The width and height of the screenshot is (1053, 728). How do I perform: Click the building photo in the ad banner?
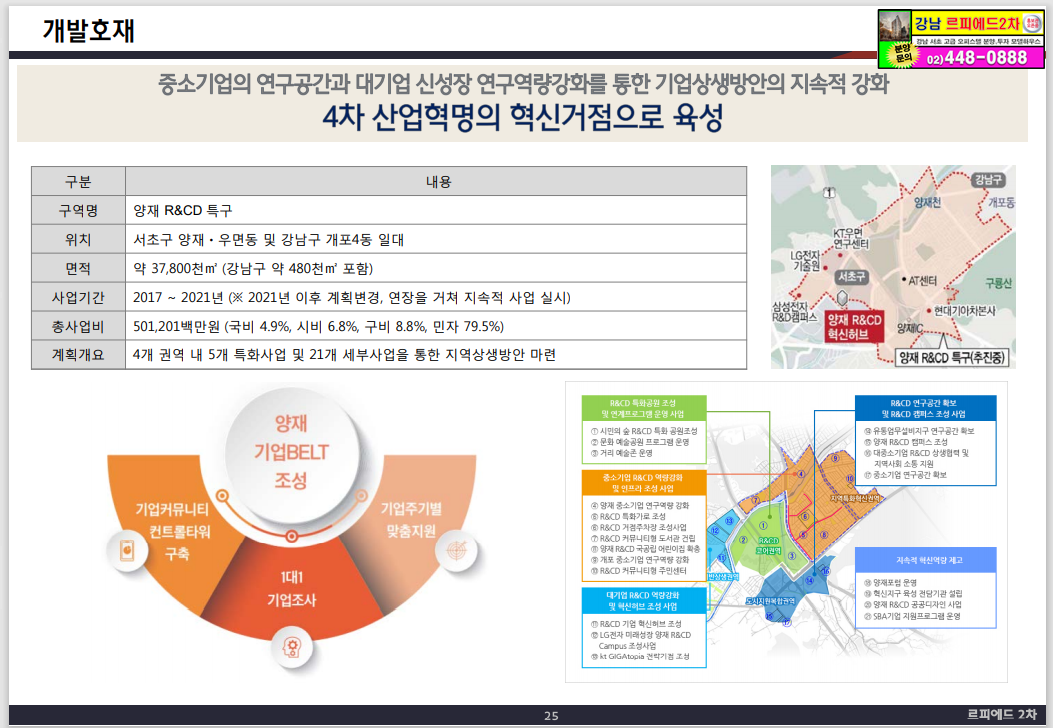point(895,27)
